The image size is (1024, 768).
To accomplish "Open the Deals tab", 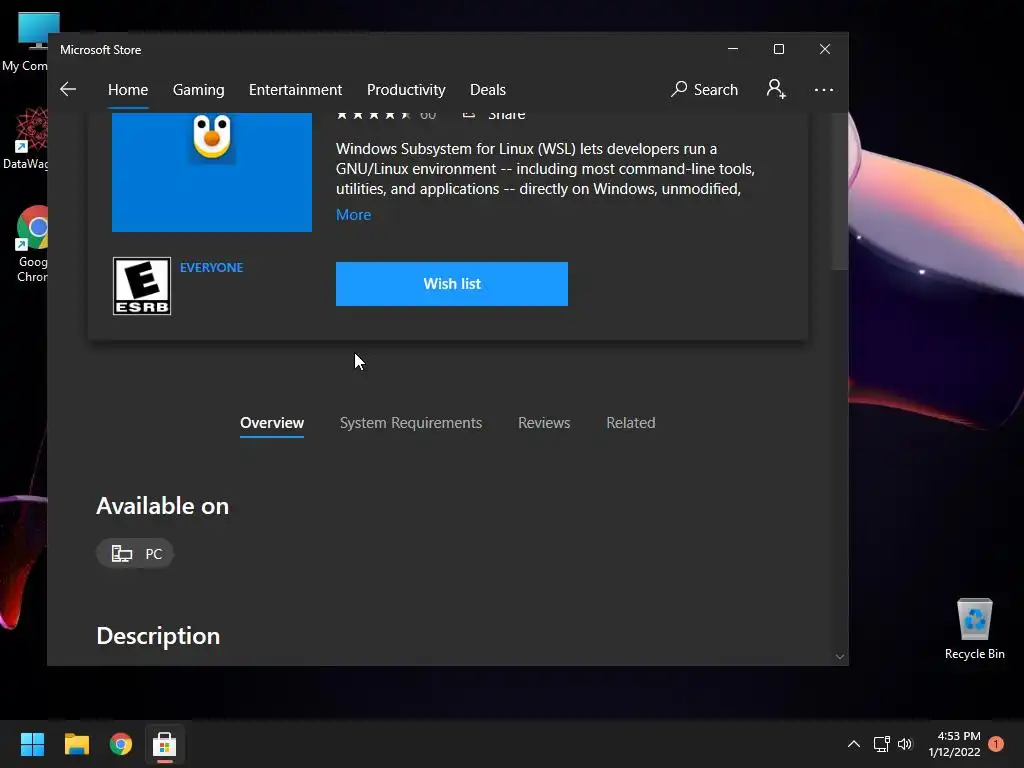I will [x=488, y=89].
